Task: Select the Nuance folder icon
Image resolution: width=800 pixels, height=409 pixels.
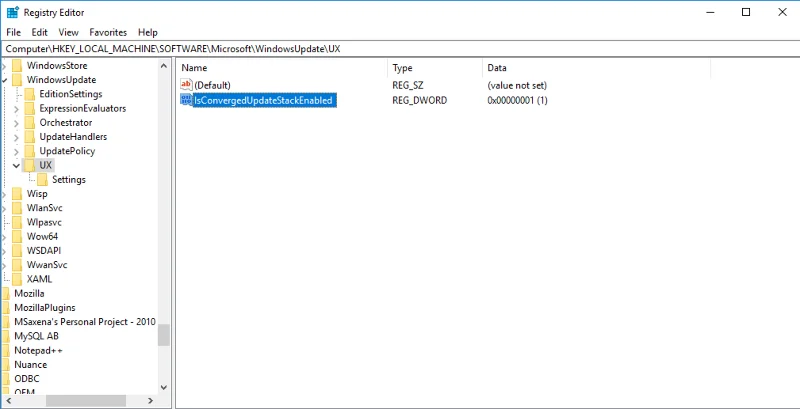Action: point(6,365)
